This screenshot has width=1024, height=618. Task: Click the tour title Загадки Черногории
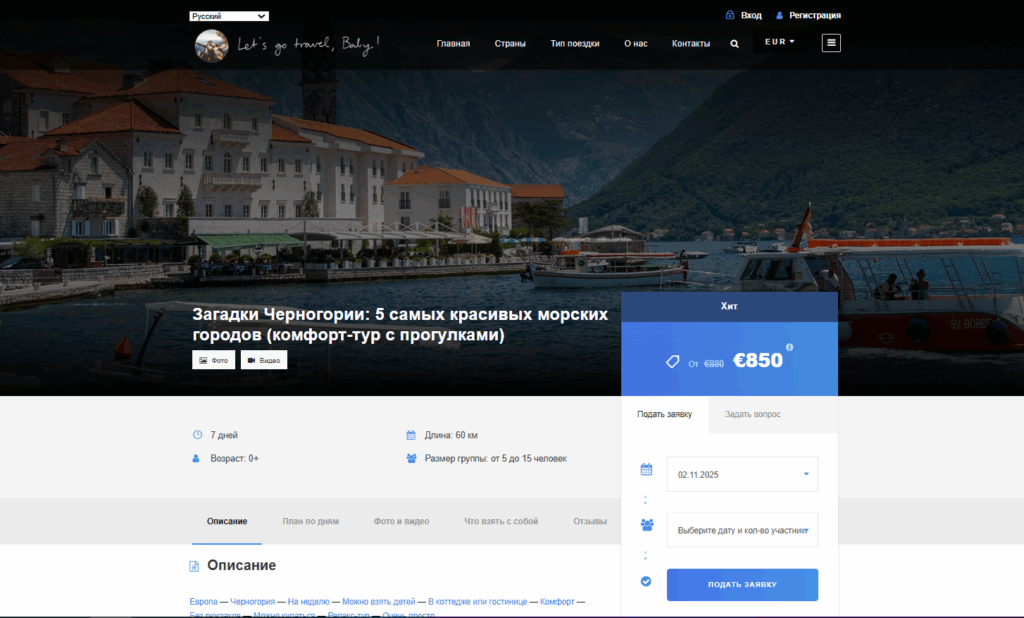click(x=400, y=324)
